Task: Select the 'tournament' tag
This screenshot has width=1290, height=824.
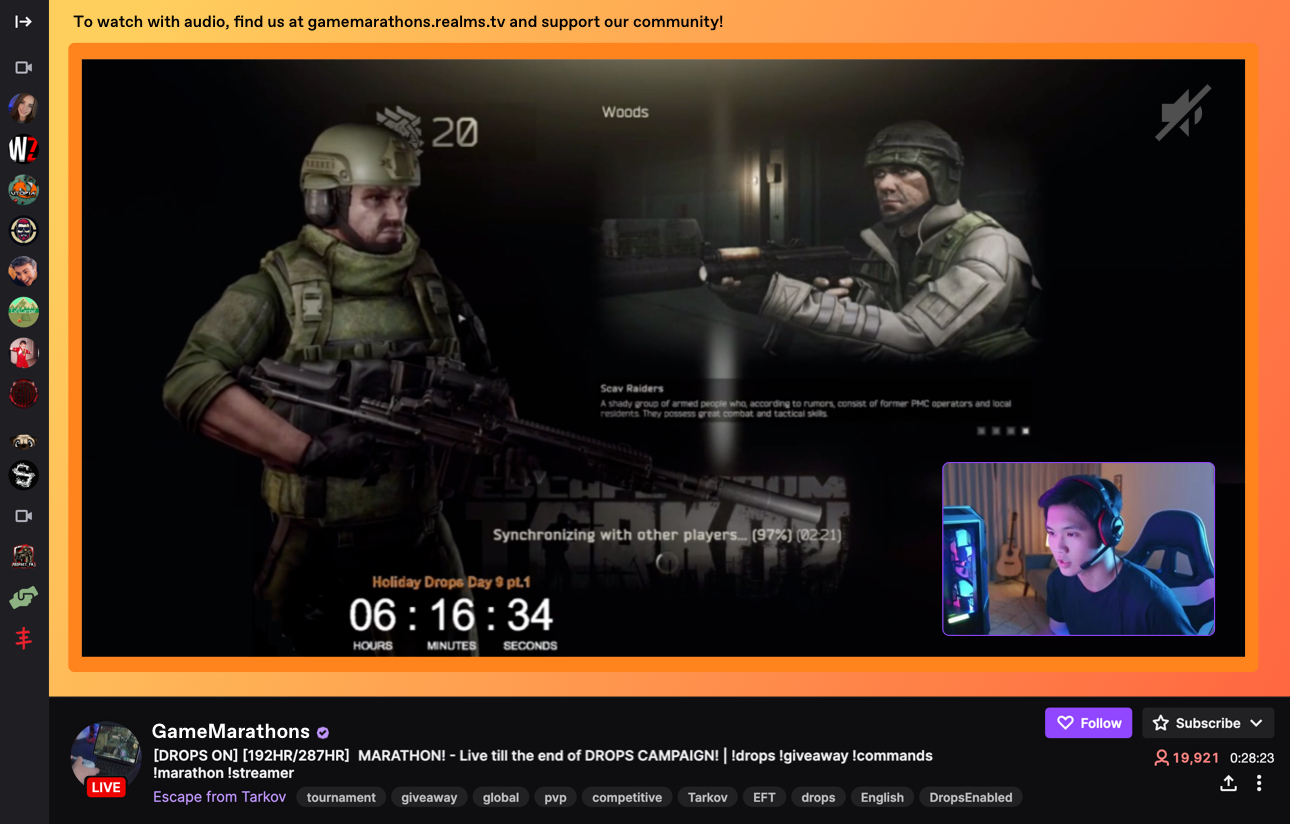Action: [x=341, y=797]
